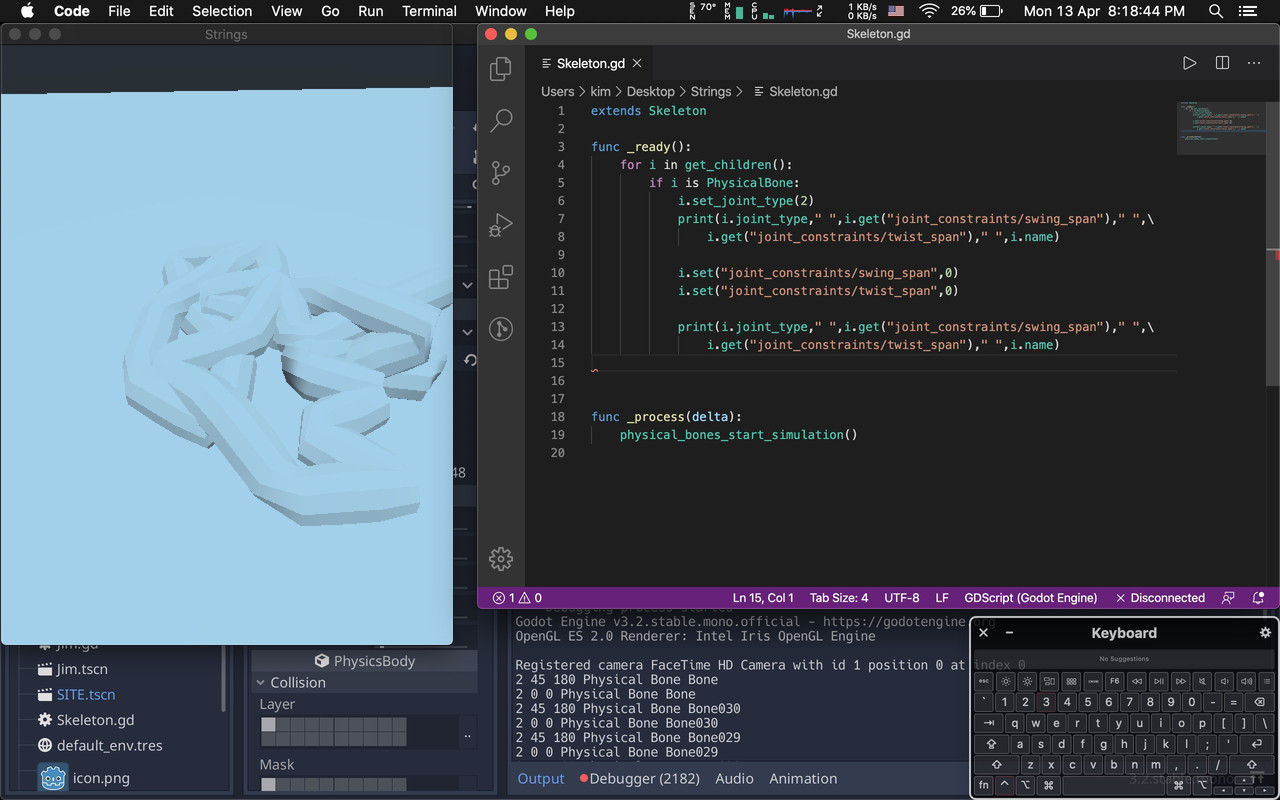Tap the fast forward key on Keyboard viewer
Viewport: 1280px width, 800px height.
1181,681
